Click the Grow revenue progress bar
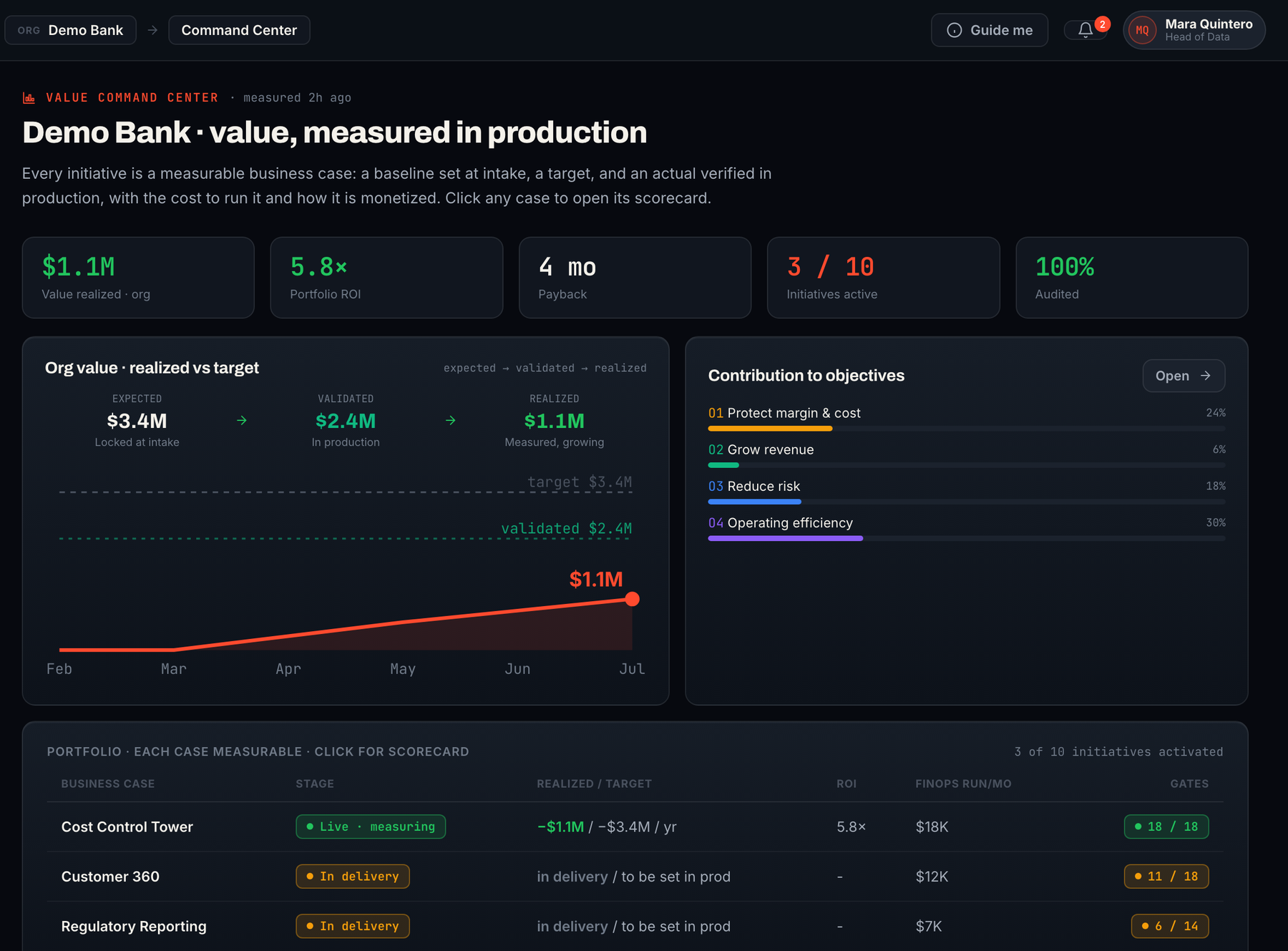 click(x=966, y=465)
